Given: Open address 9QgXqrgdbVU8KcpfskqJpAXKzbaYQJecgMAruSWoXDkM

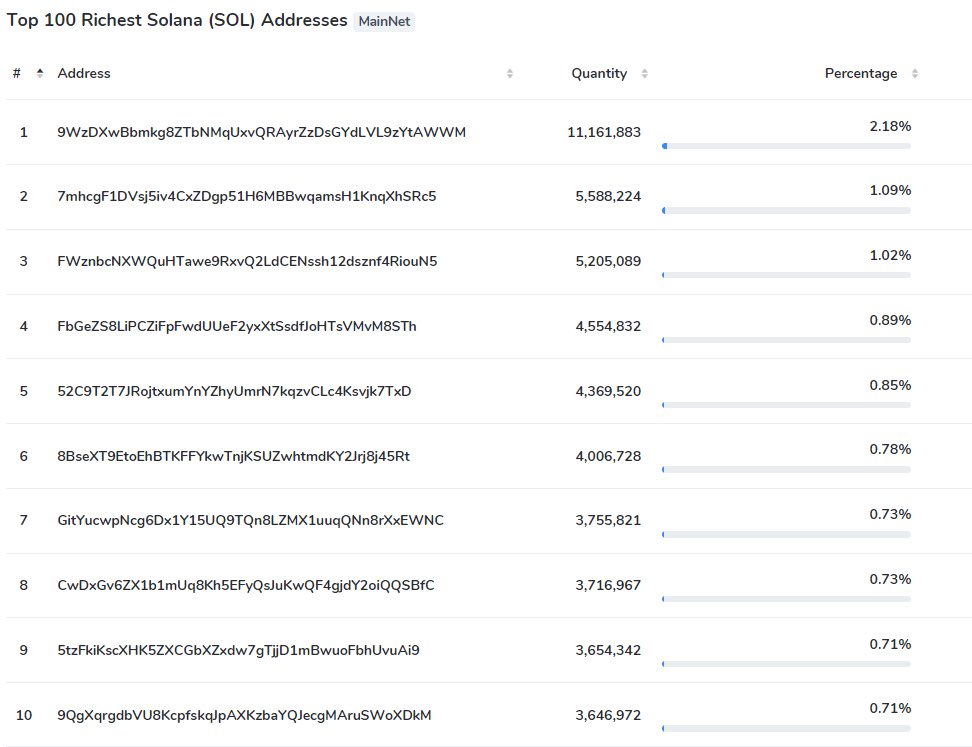Looking at the screenshot, I should pos(244,715).
